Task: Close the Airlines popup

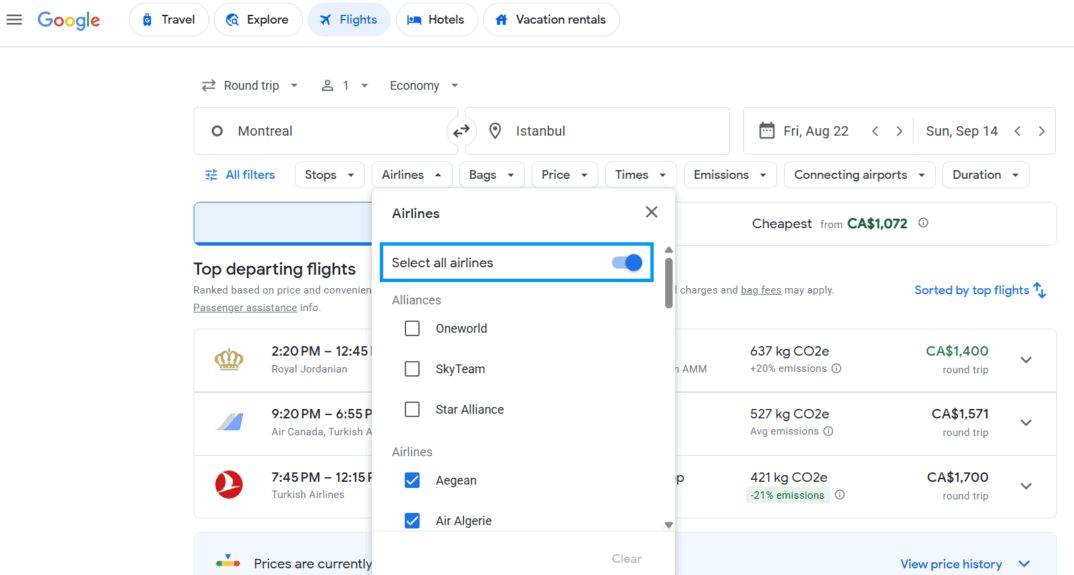Action: [651, 212]
